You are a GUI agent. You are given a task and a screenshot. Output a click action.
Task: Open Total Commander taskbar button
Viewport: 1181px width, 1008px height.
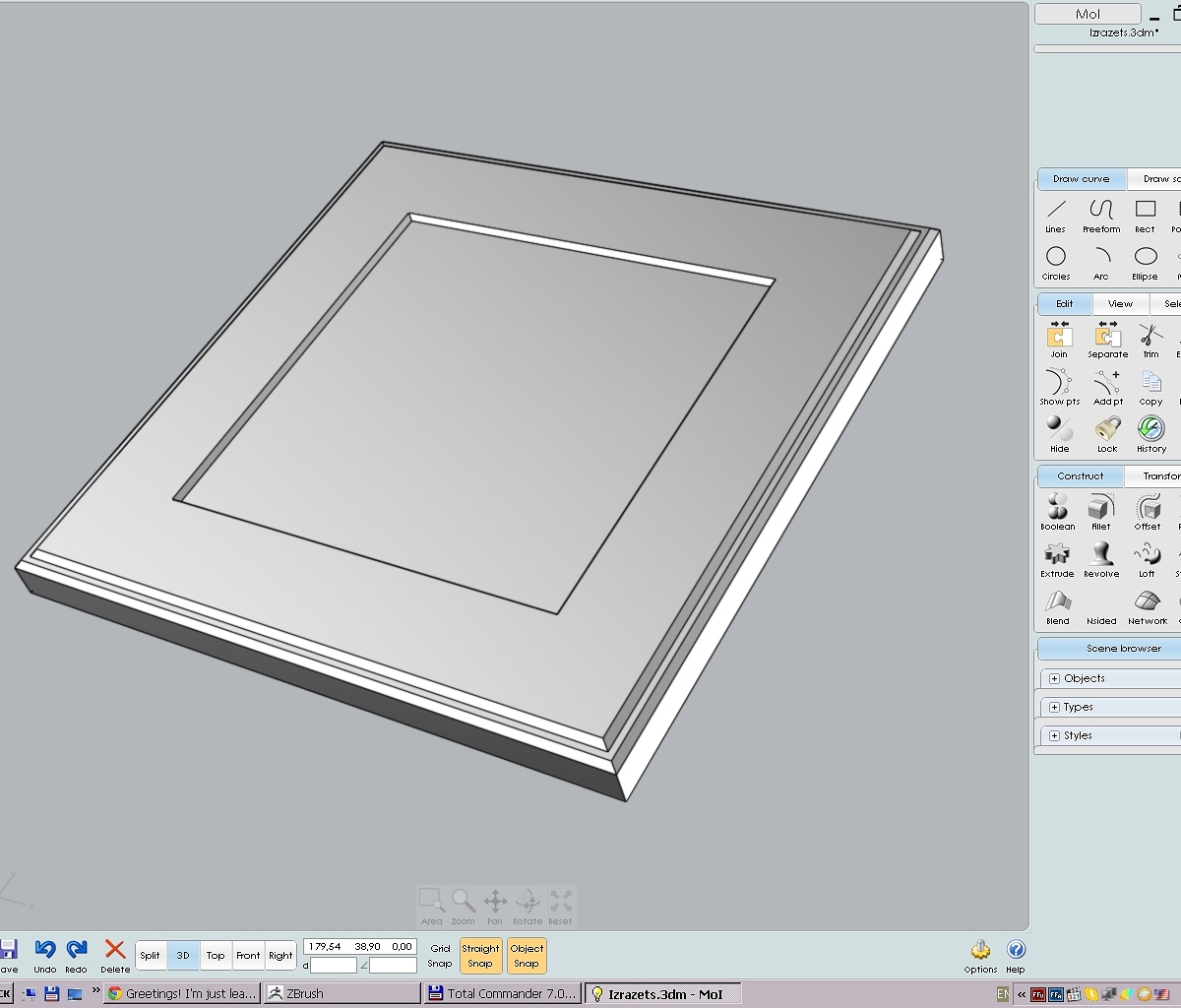tap(503, 993)
